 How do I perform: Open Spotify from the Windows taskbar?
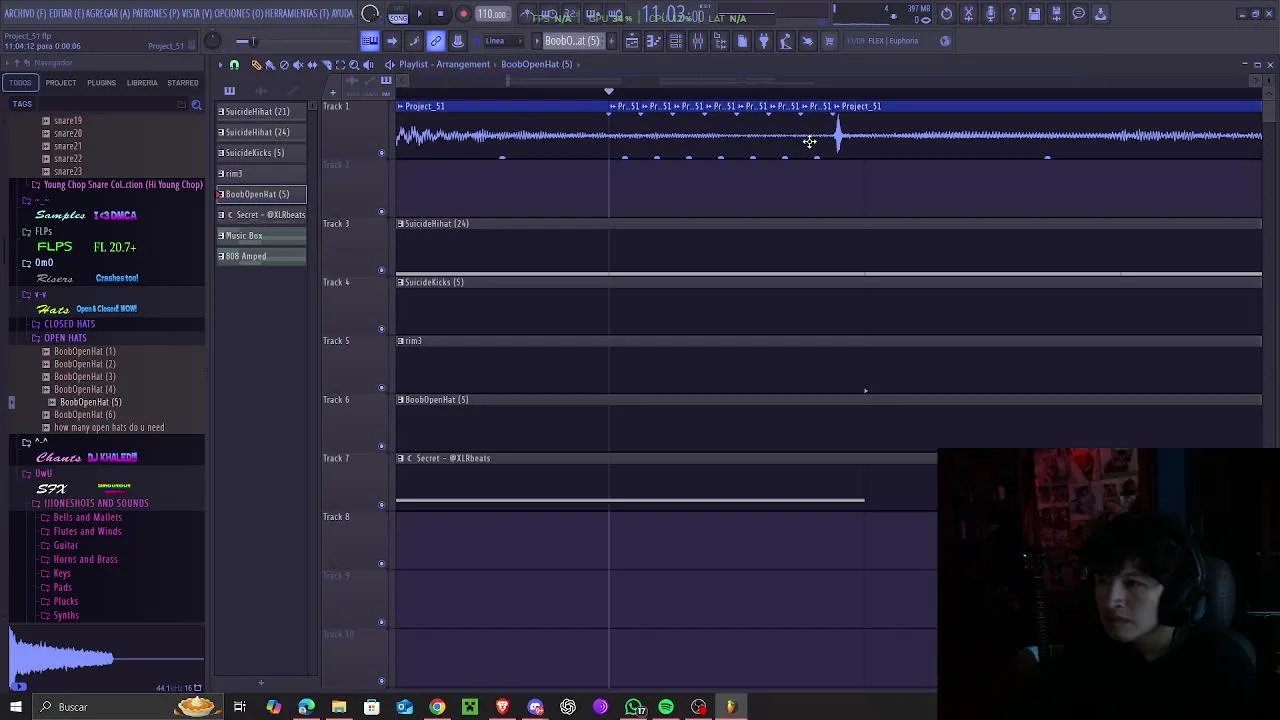tap(666, 707)
